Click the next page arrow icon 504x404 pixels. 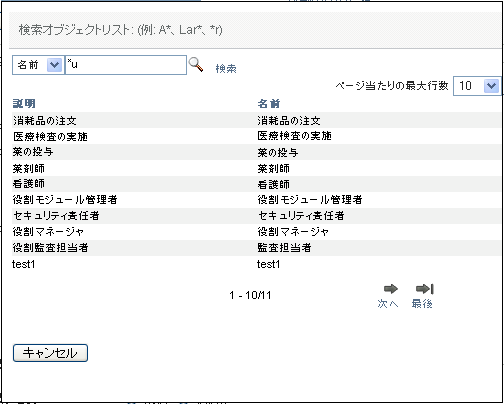(391, 289)
